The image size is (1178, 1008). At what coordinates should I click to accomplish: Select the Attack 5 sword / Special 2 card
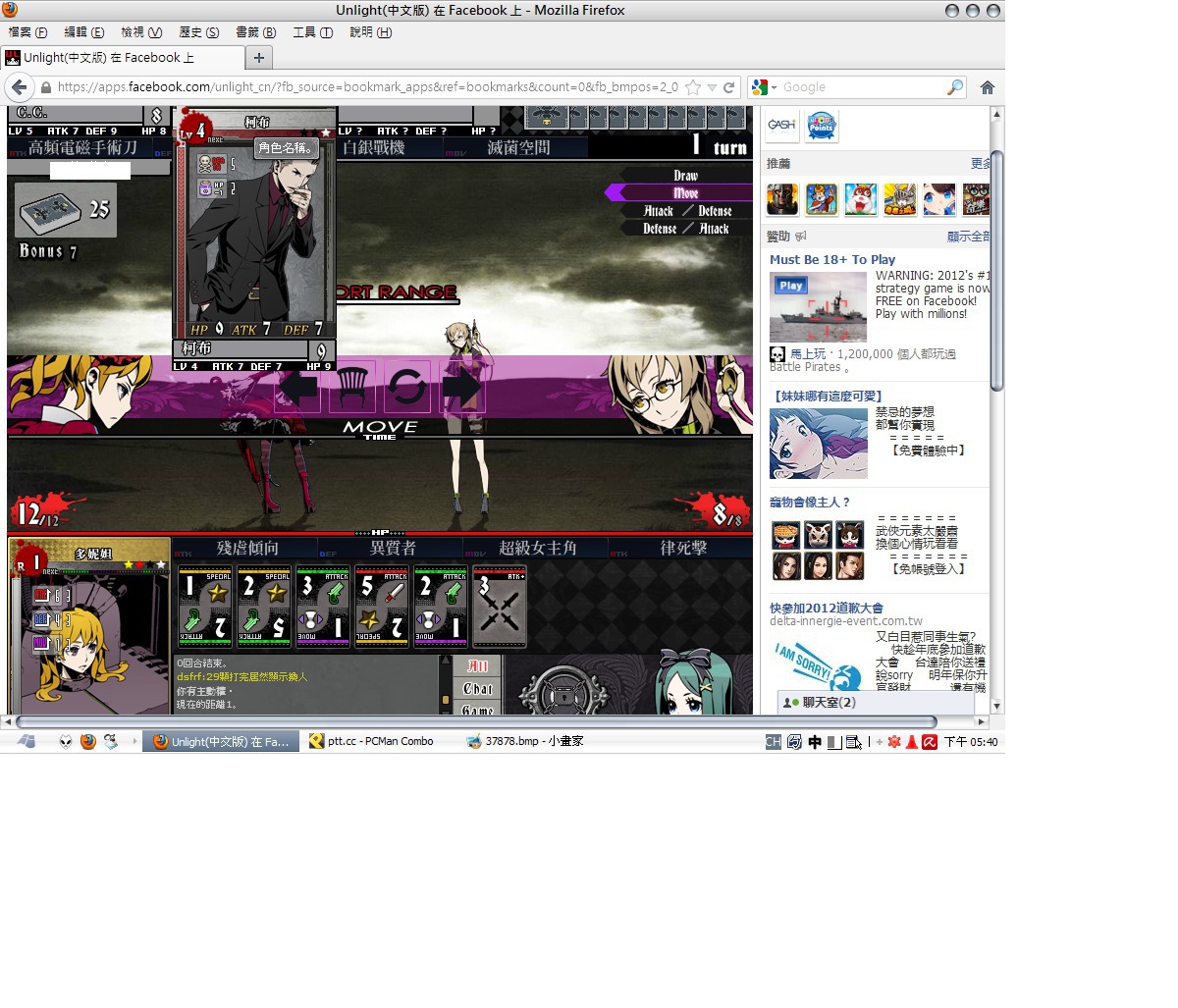click(x=382, y=607)
